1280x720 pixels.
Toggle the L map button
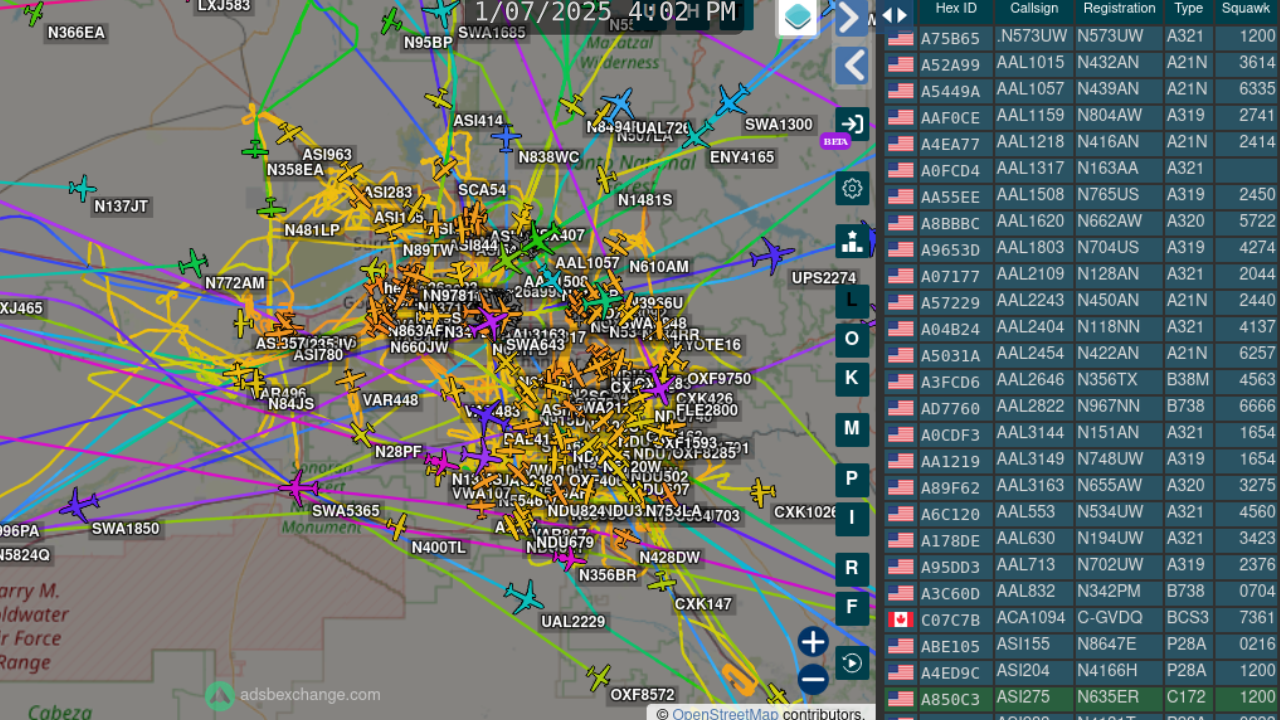852,300
